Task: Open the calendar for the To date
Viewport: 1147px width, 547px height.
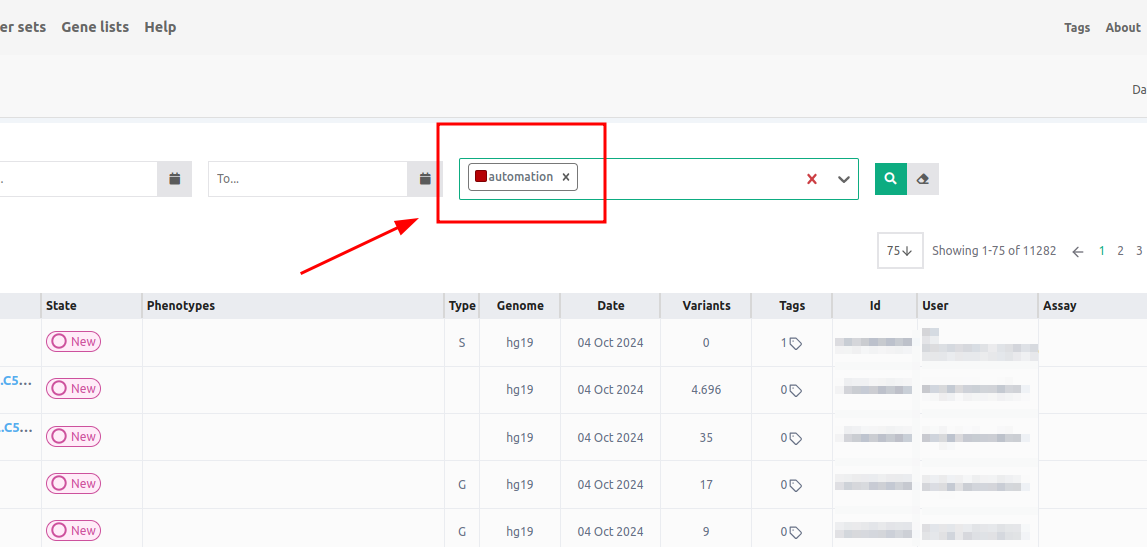Action: (425, 179)
